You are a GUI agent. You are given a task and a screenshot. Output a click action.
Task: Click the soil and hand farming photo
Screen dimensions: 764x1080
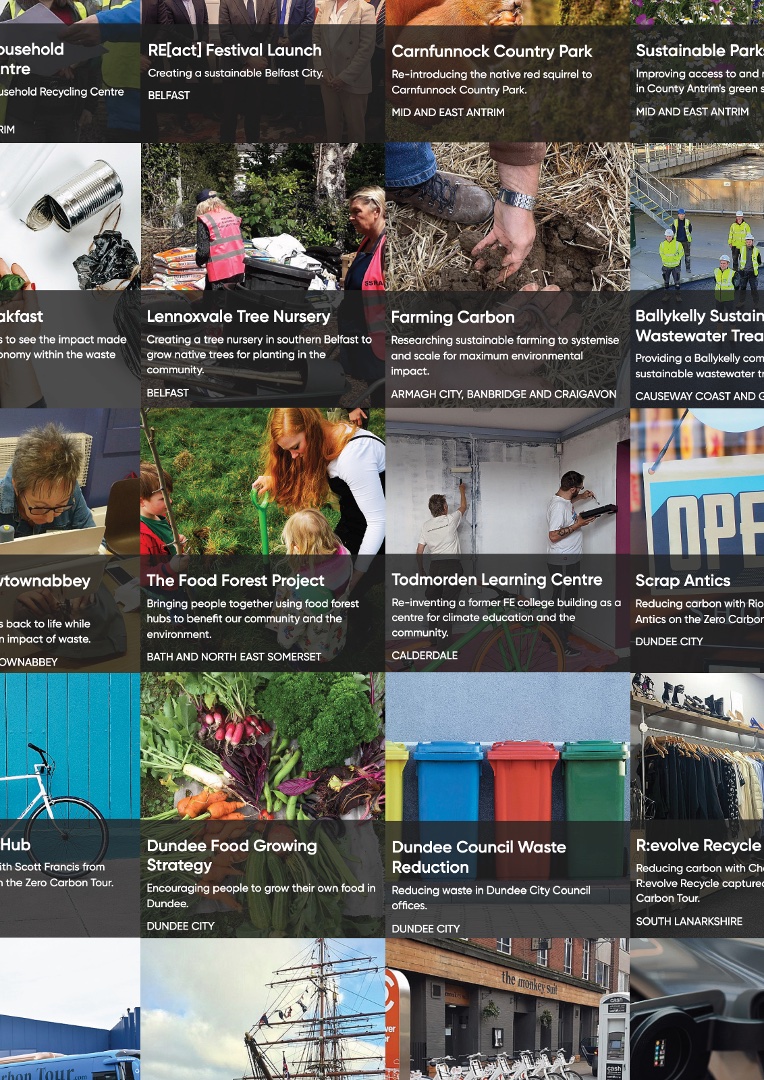coord(508,216)
